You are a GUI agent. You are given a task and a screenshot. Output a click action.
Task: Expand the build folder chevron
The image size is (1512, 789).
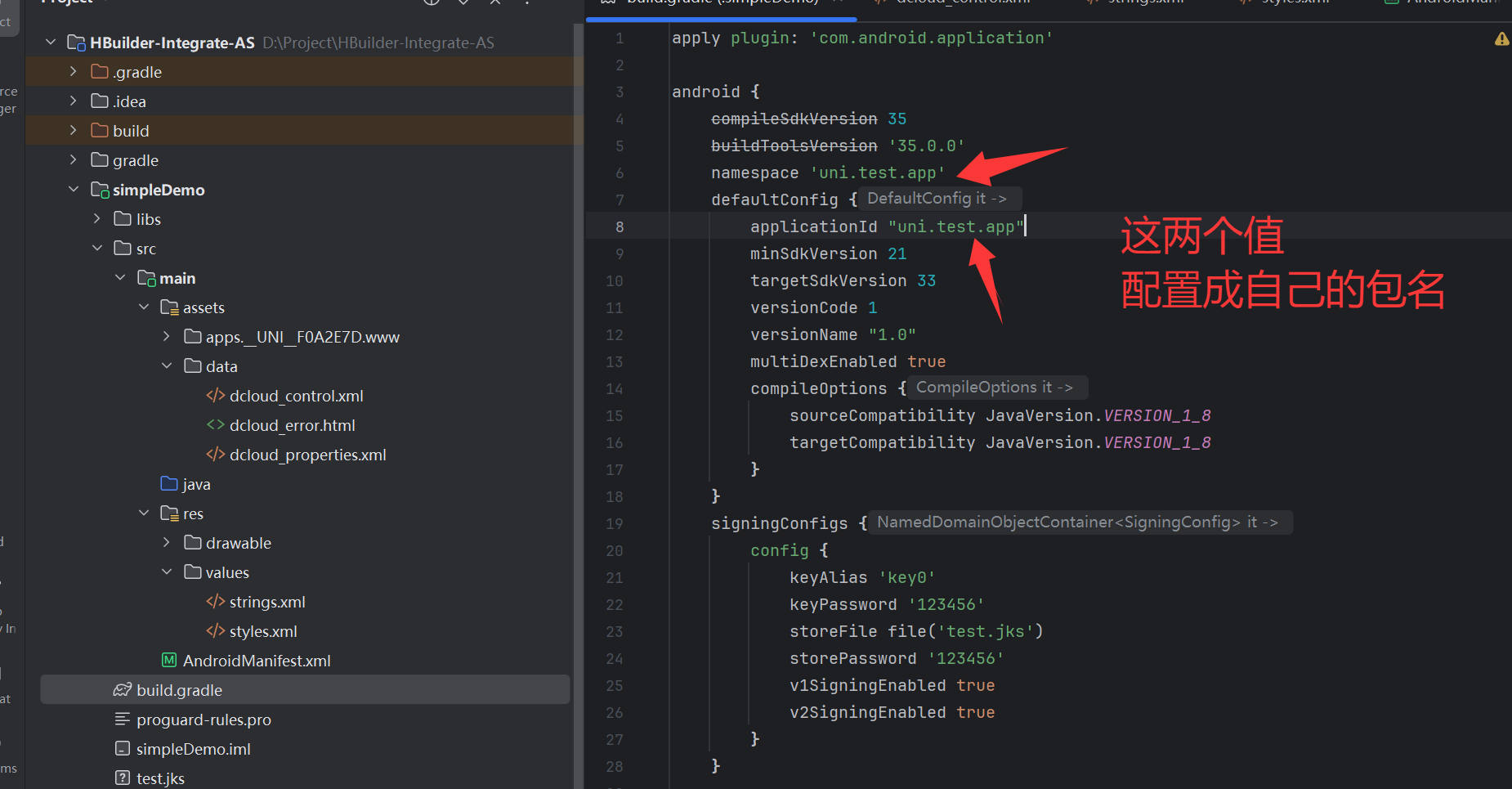pos(74,130)
